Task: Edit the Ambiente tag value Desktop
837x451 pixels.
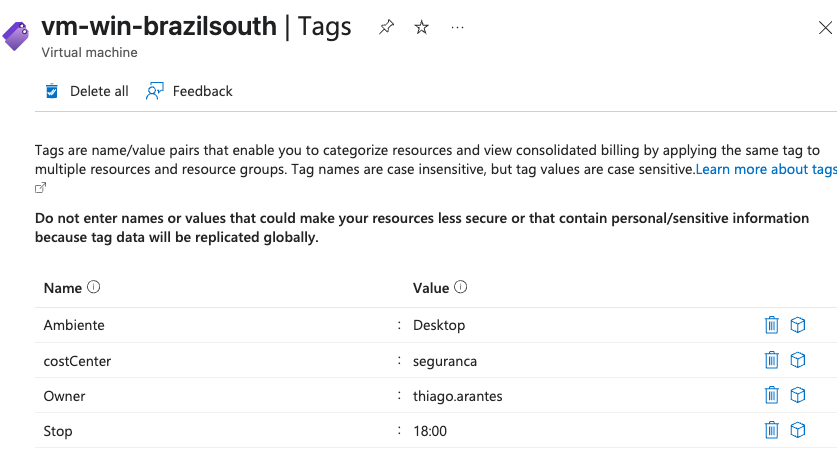Action: pos(439,325)
